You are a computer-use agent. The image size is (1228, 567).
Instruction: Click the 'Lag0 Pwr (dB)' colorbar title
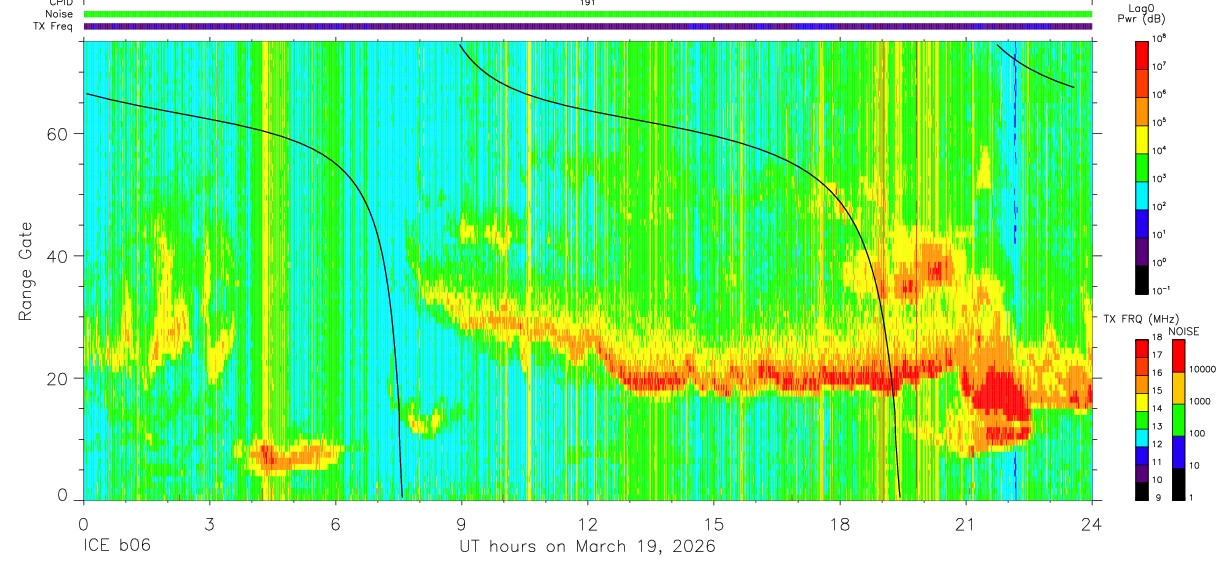pyautogui.click(x=1141, y=13)
